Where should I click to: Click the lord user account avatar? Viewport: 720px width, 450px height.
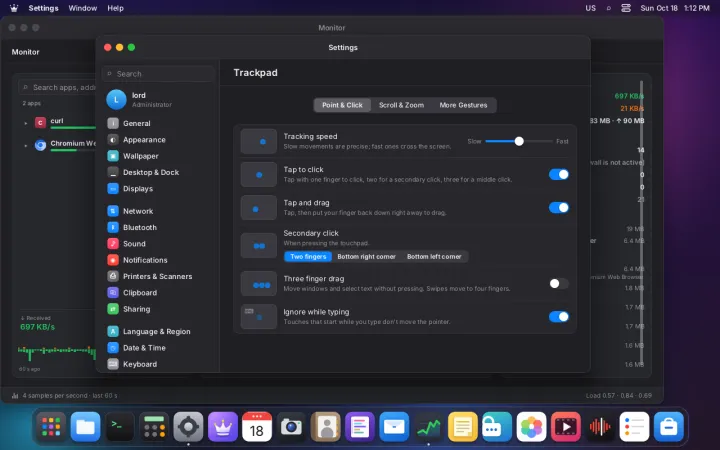(x=116, y=100)
